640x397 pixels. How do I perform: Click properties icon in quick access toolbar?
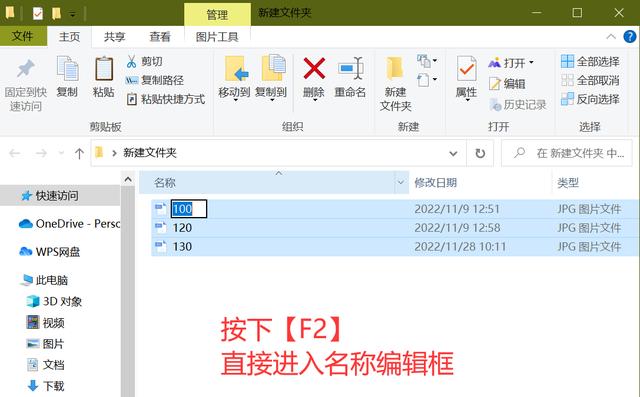(38, 13)
